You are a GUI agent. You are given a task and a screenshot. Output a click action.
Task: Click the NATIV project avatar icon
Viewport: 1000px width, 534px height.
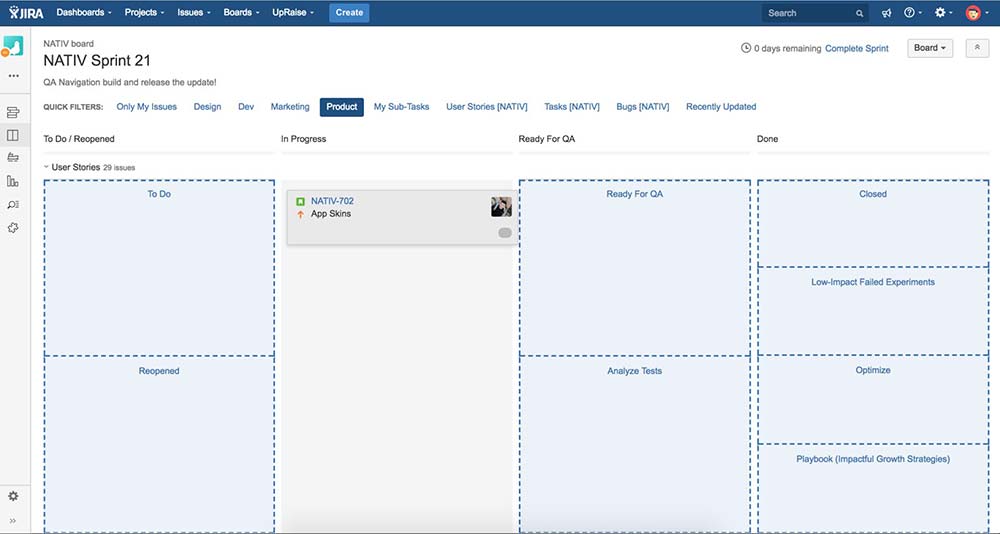(x=13, y=46)
